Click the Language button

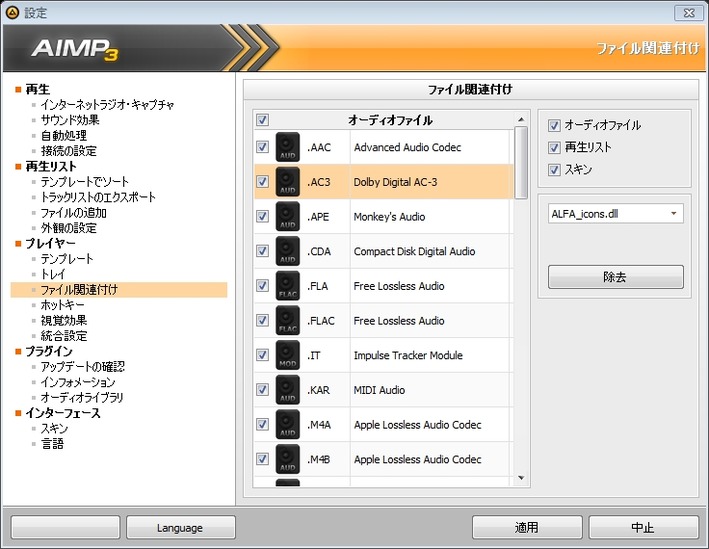(x=181, y=527)
